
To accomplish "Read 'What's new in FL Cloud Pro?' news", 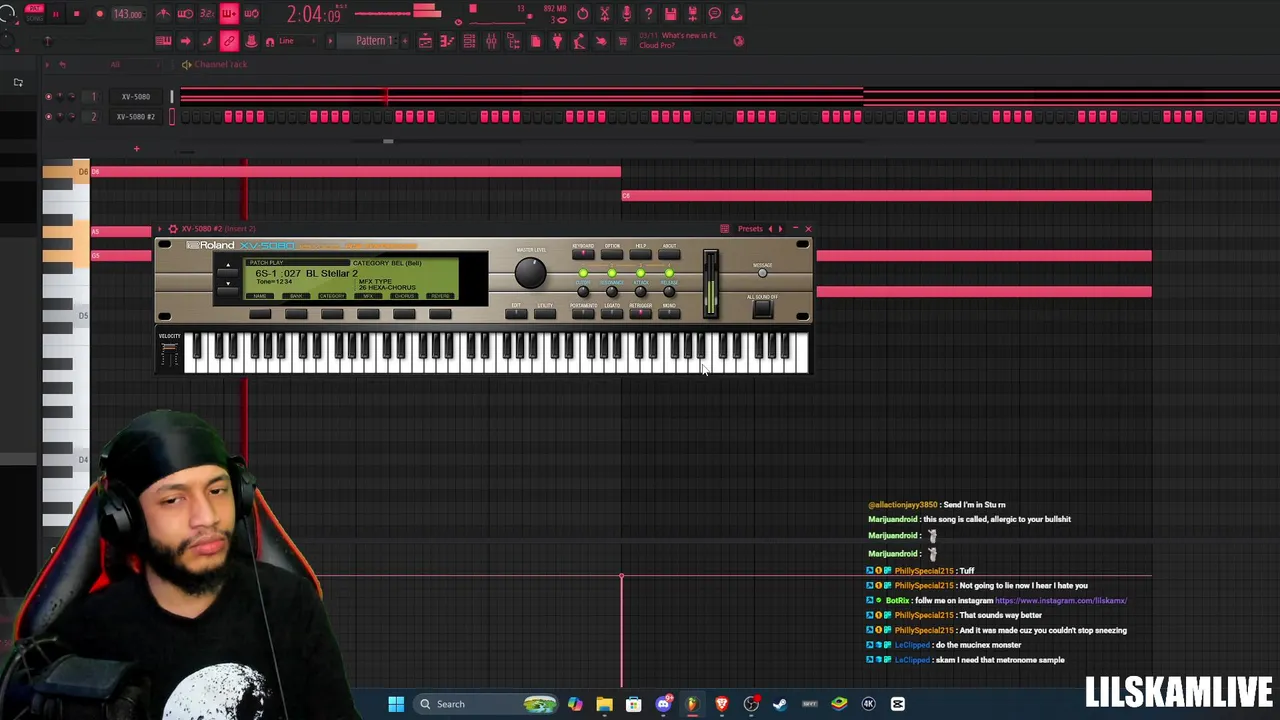I will click(x=678, y=40).
